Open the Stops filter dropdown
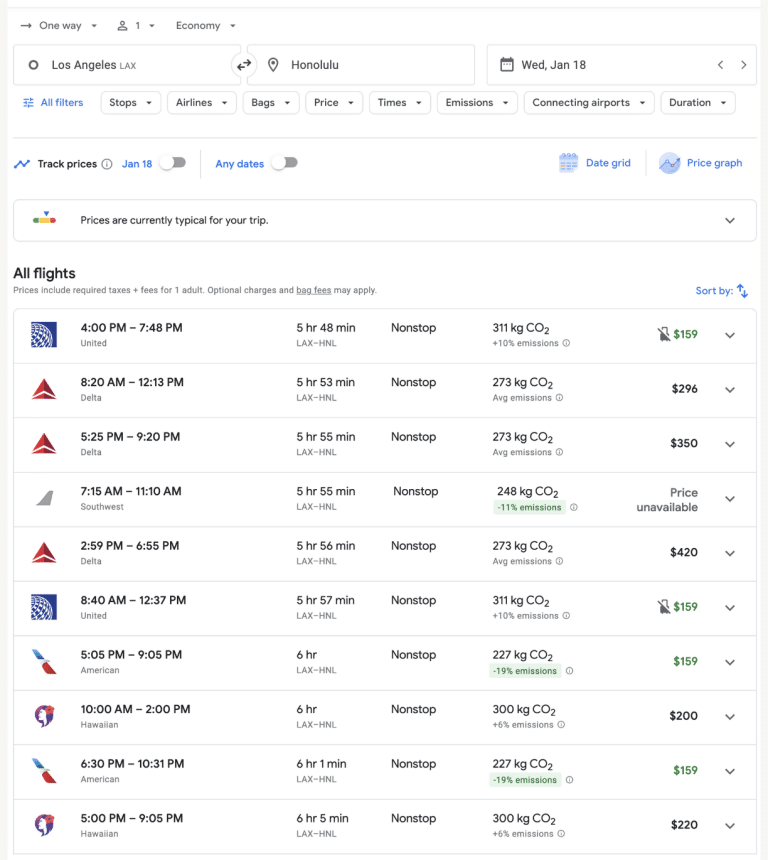Screen dimensions: 768x860 click(130, 102)
